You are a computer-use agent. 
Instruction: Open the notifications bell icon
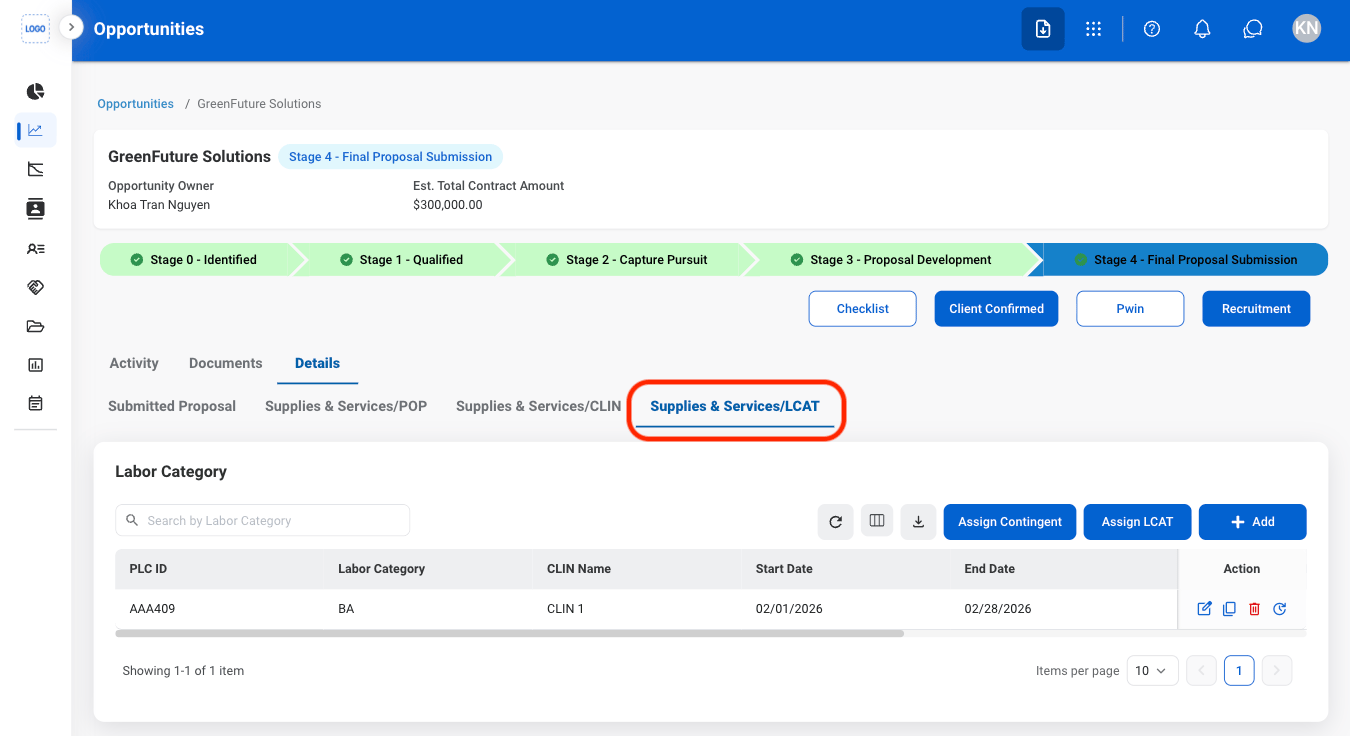(x=1203, y=29)
